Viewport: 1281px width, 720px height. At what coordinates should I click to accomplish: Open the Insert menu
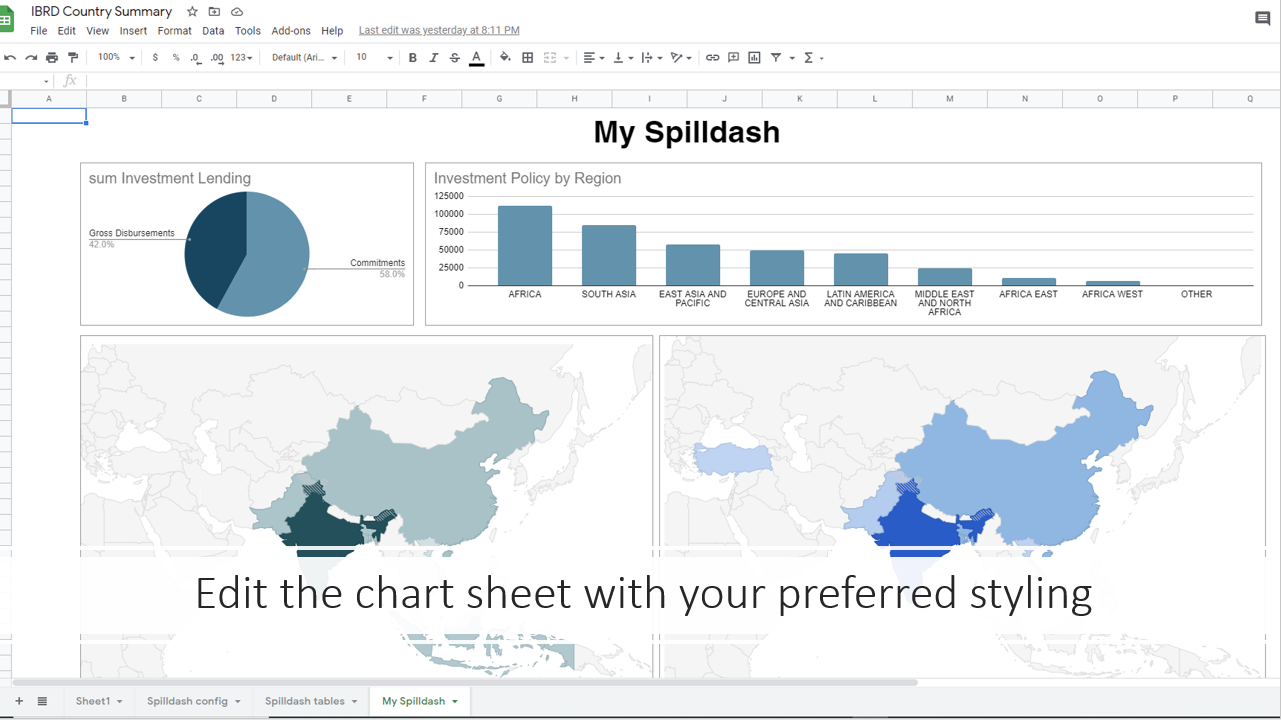coord(133,31)
